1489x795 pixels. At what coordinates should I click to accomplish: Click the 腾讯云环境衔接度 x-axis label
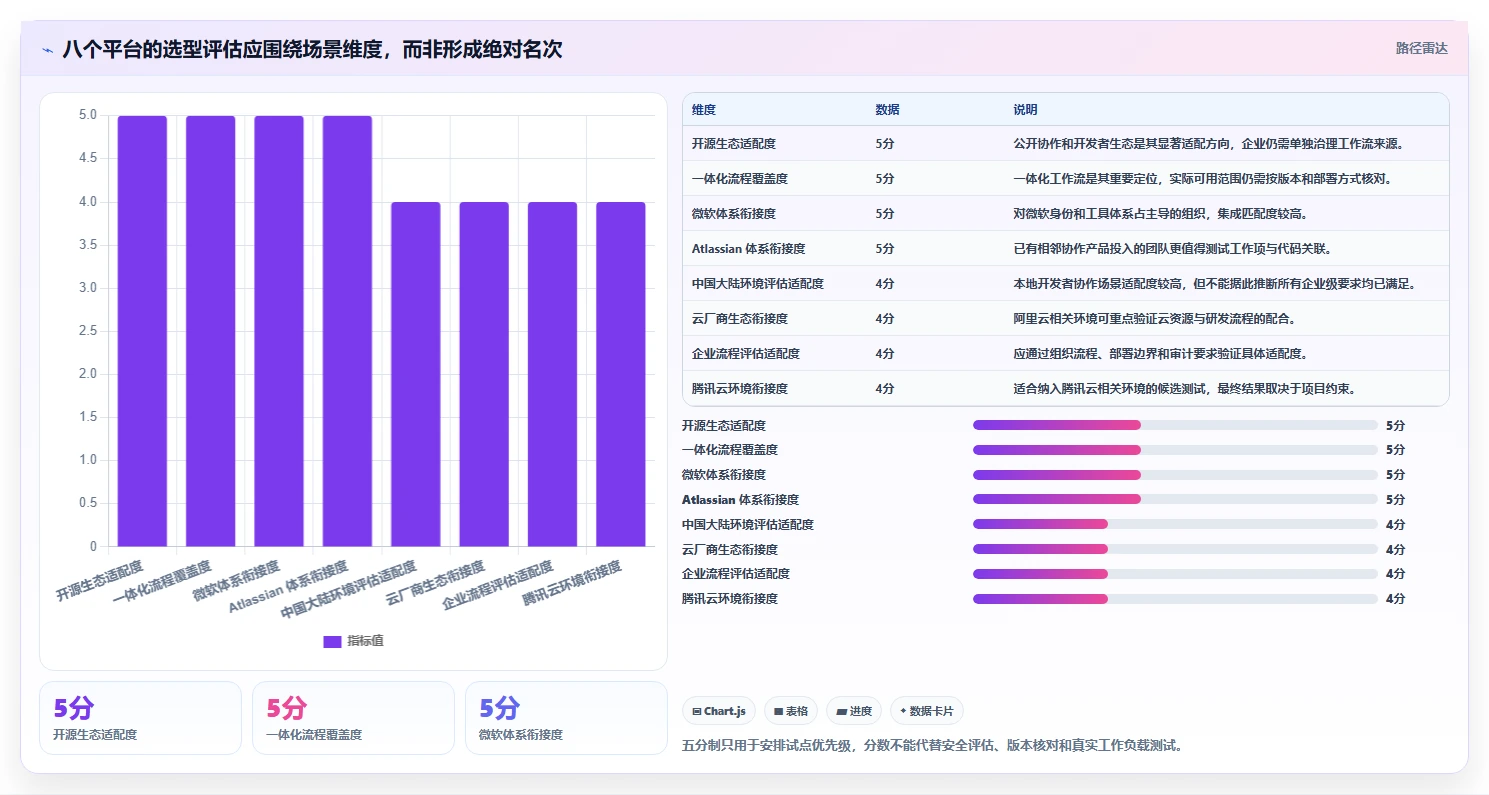573,584
